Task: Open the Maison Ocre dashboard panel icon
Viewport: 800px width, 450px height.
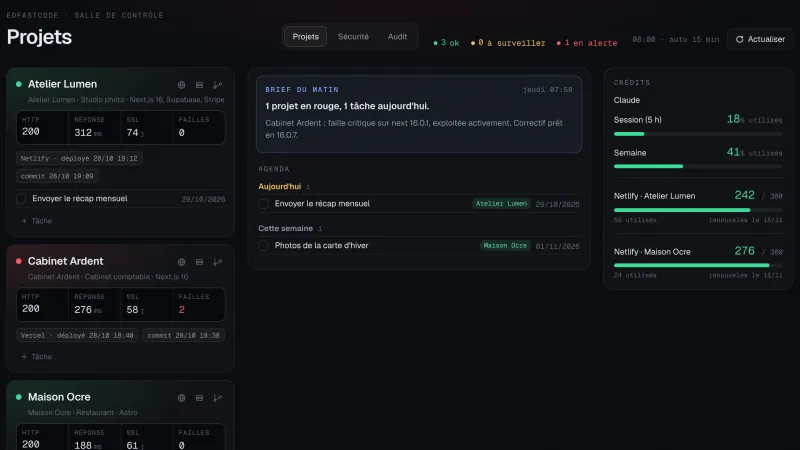Action: (199, 397)
